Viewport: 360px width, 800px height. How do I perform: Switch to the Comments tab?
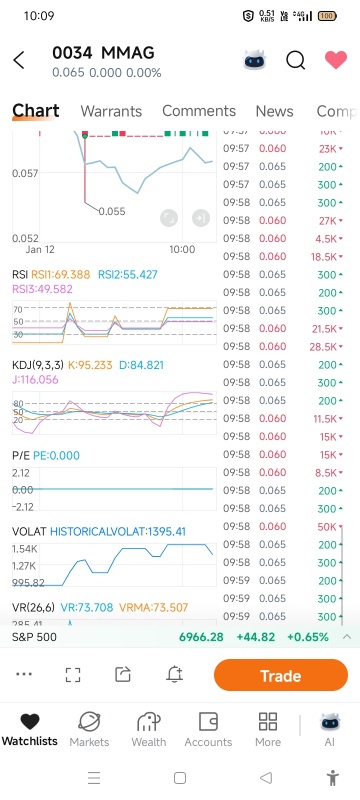point(199,111)
